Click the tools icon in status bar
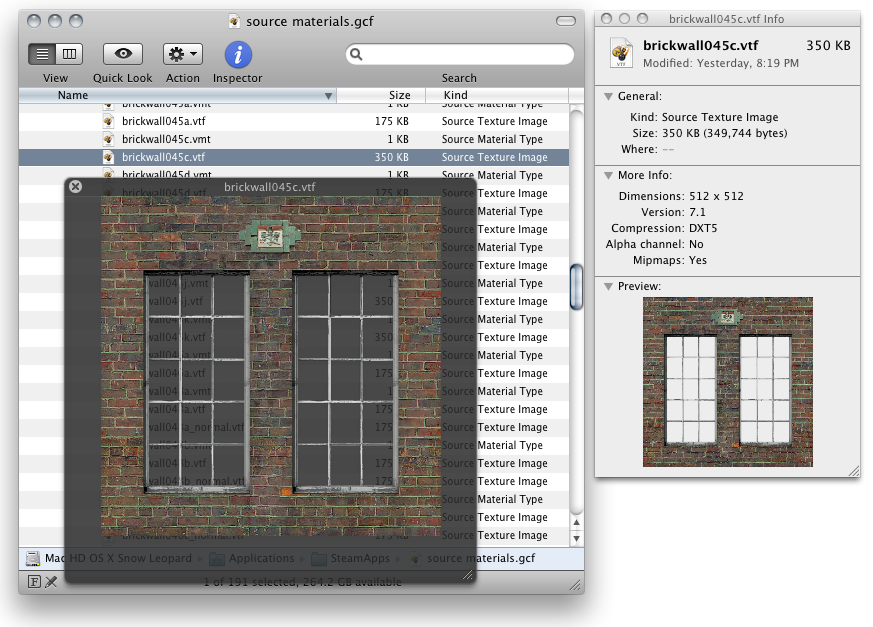 tap(51, 582)
